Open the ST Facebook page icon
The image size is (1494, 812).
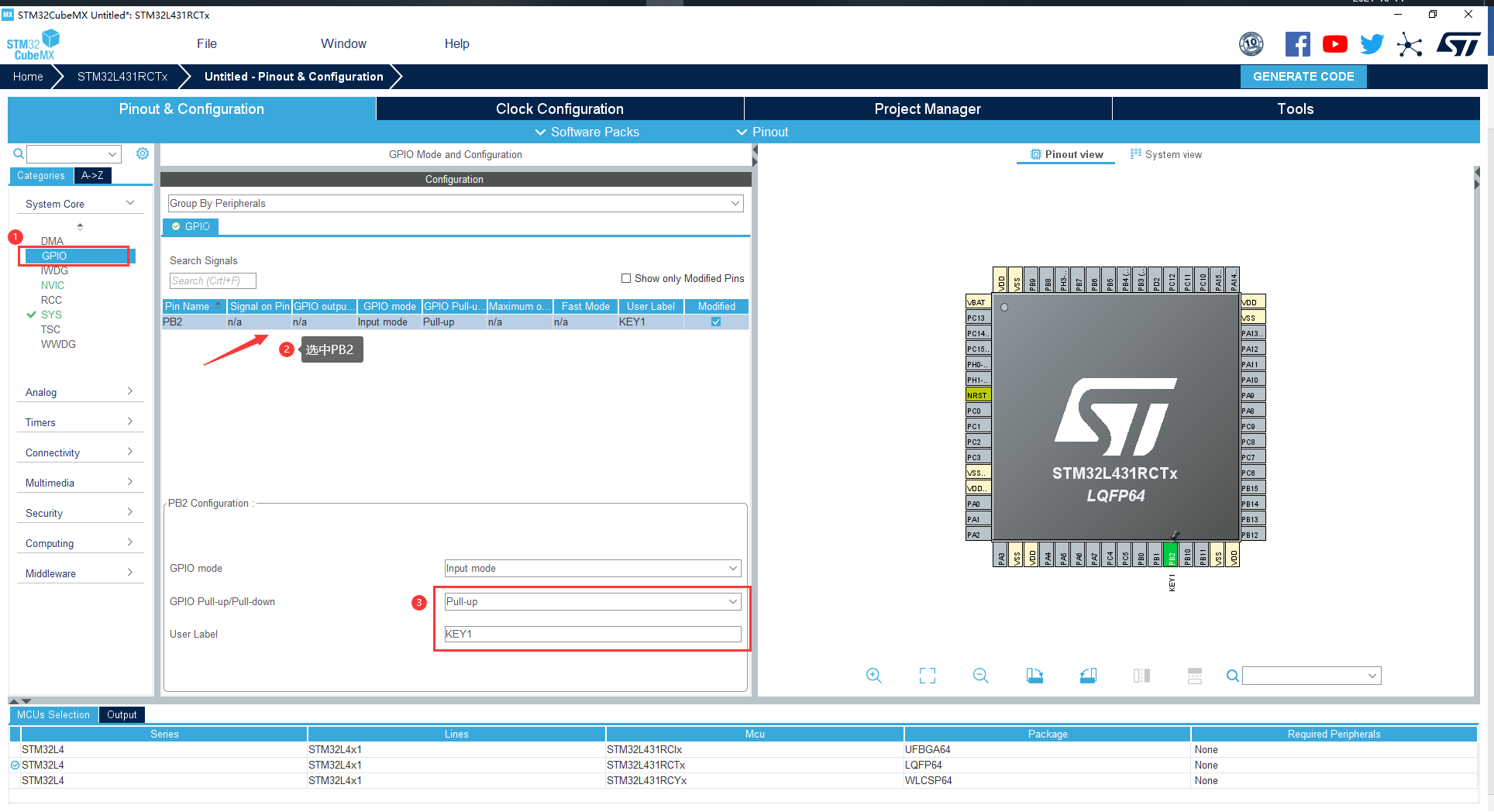(1297, 44)
